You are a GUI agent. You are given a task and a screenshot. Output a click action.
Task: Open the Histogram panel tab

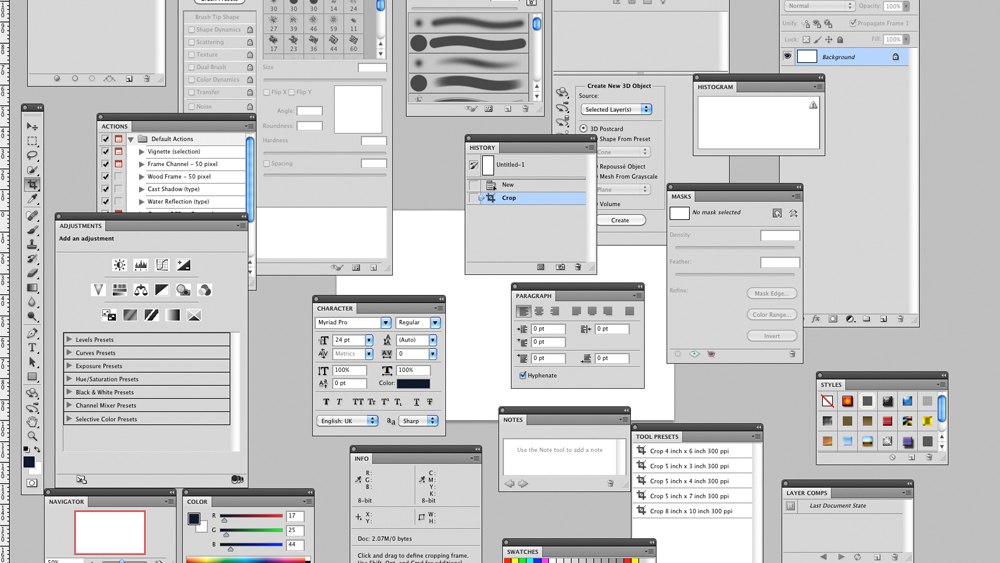point(715,87)
